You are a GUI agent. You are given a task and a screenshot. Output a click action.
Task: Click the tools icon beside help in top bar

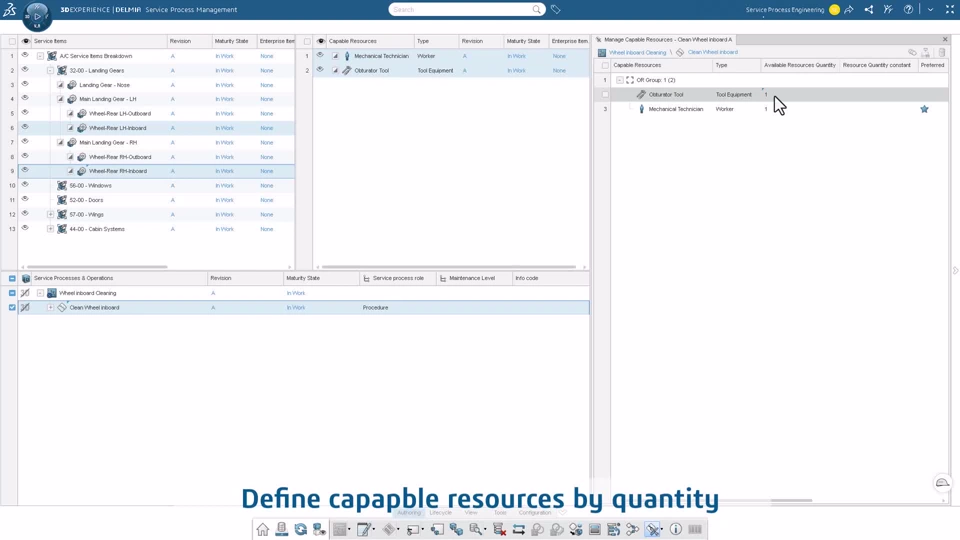(888, 9)
